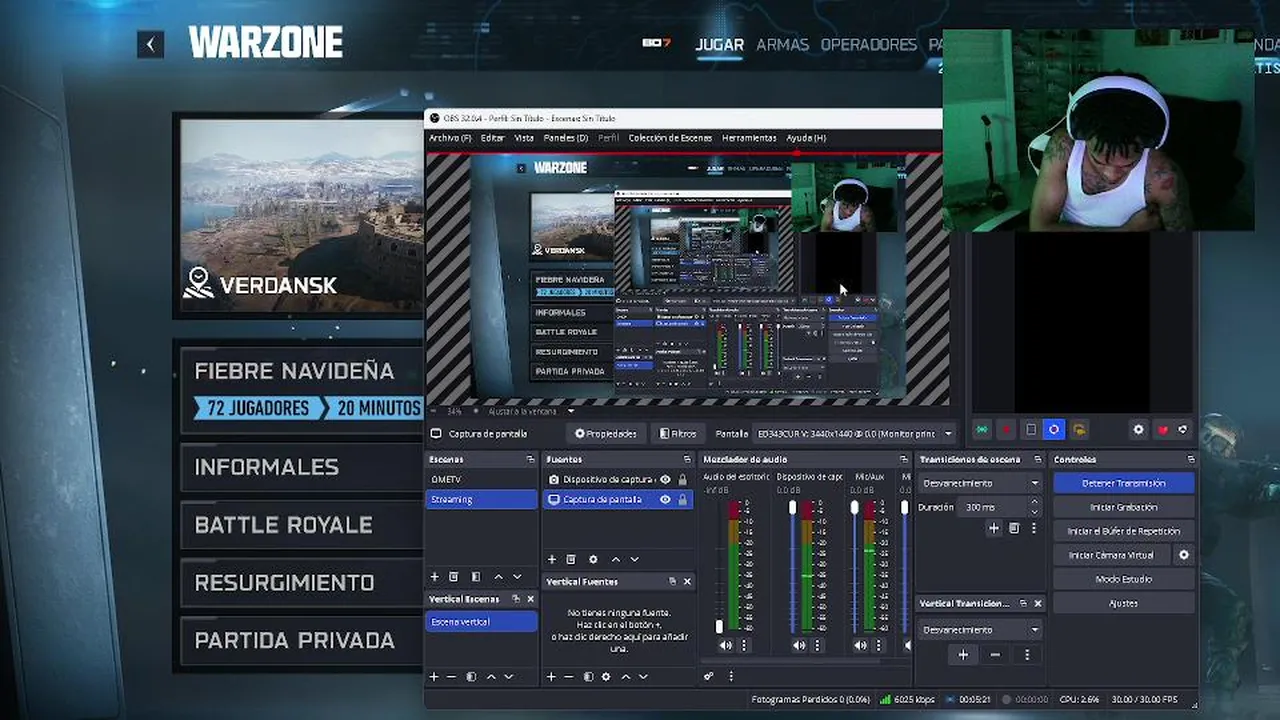The image size is (1280, 720).
Task: Toggle lock on Captura de pantalla source
Action: (x=683, y=499)
